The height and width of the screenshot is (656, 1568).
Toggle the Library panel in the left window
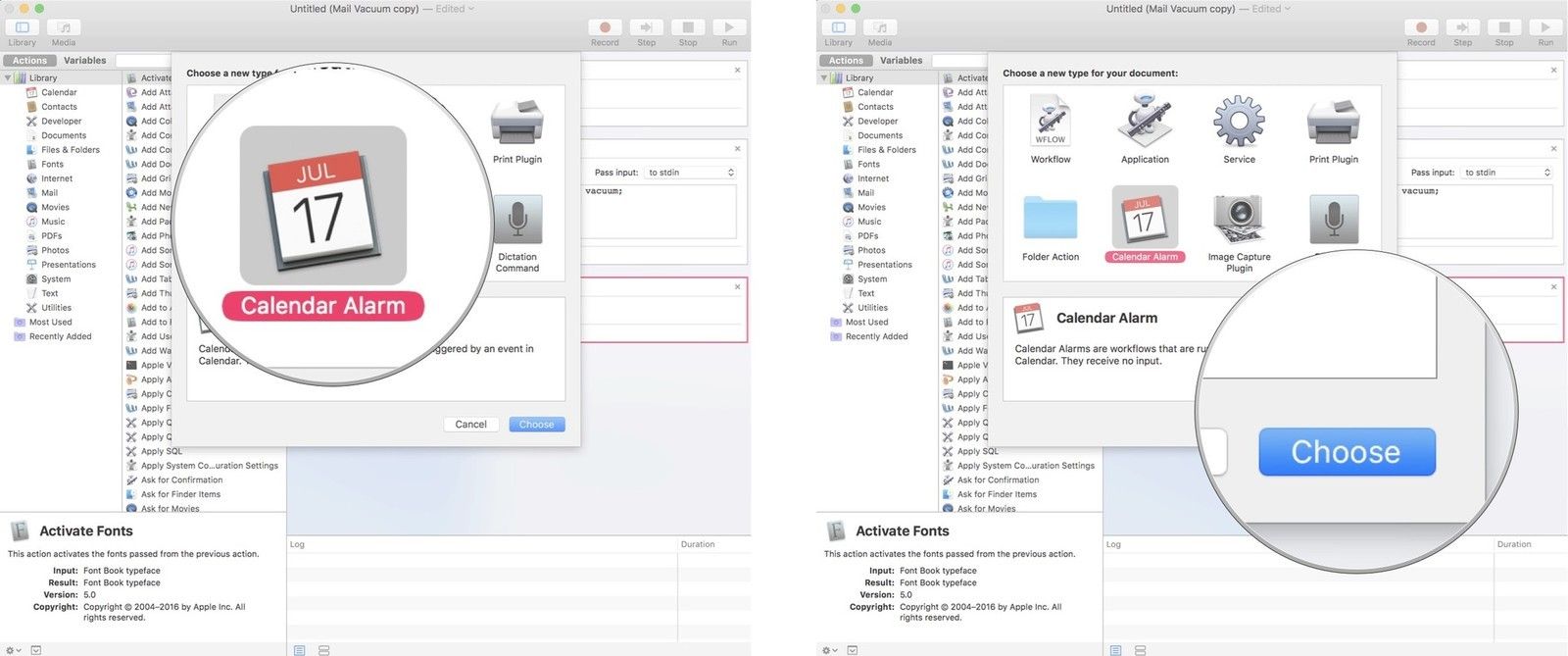click(x=22, y=27)
